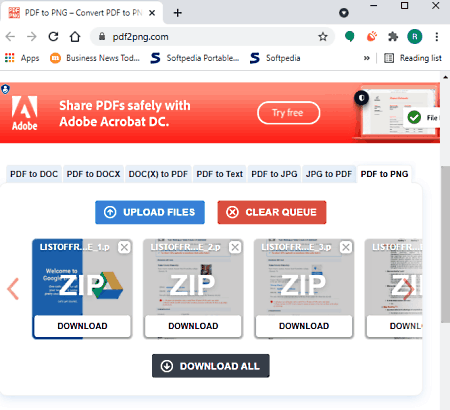Switch to the PDF to Text tab
Image resolution: width=450 pixels, height=410 pixels.
(x=219, y=174)
